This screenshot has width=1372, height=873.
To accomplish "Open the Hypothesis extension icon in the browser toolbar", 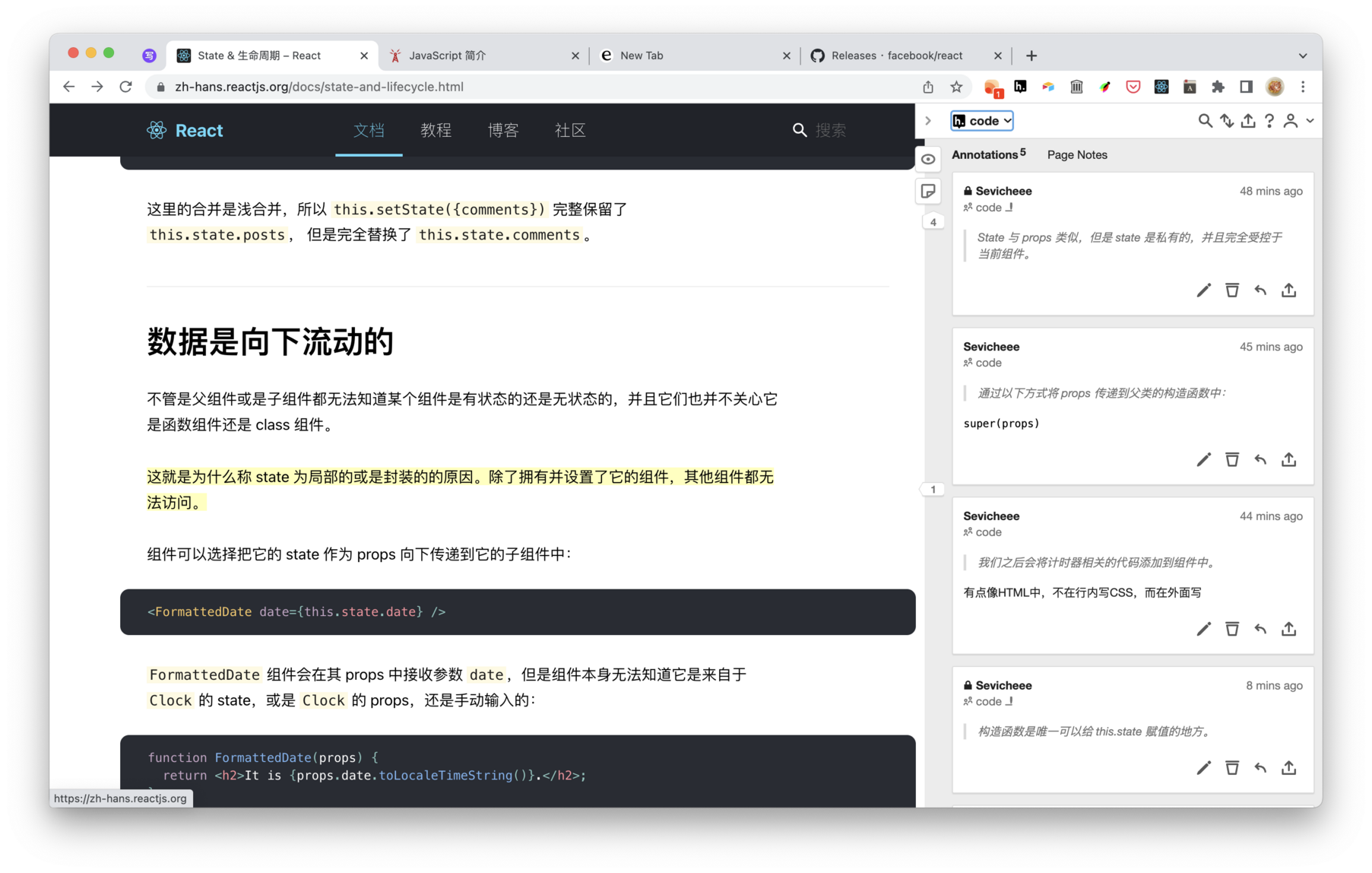I will click(1020, 87).
